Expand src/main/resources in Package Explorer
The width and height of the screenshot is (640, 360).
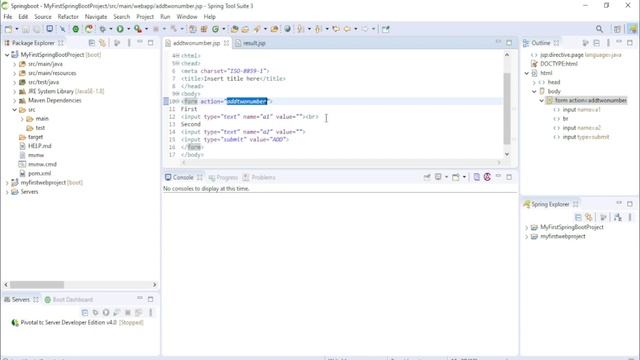pyautogui.click(x=15, y=73)
